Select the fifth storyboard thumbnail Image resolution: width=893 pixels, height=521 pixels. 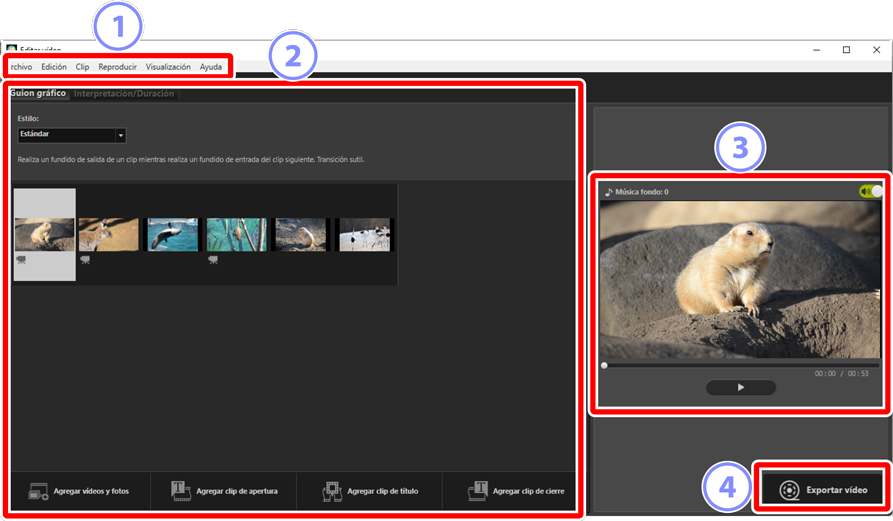point(301,234)
